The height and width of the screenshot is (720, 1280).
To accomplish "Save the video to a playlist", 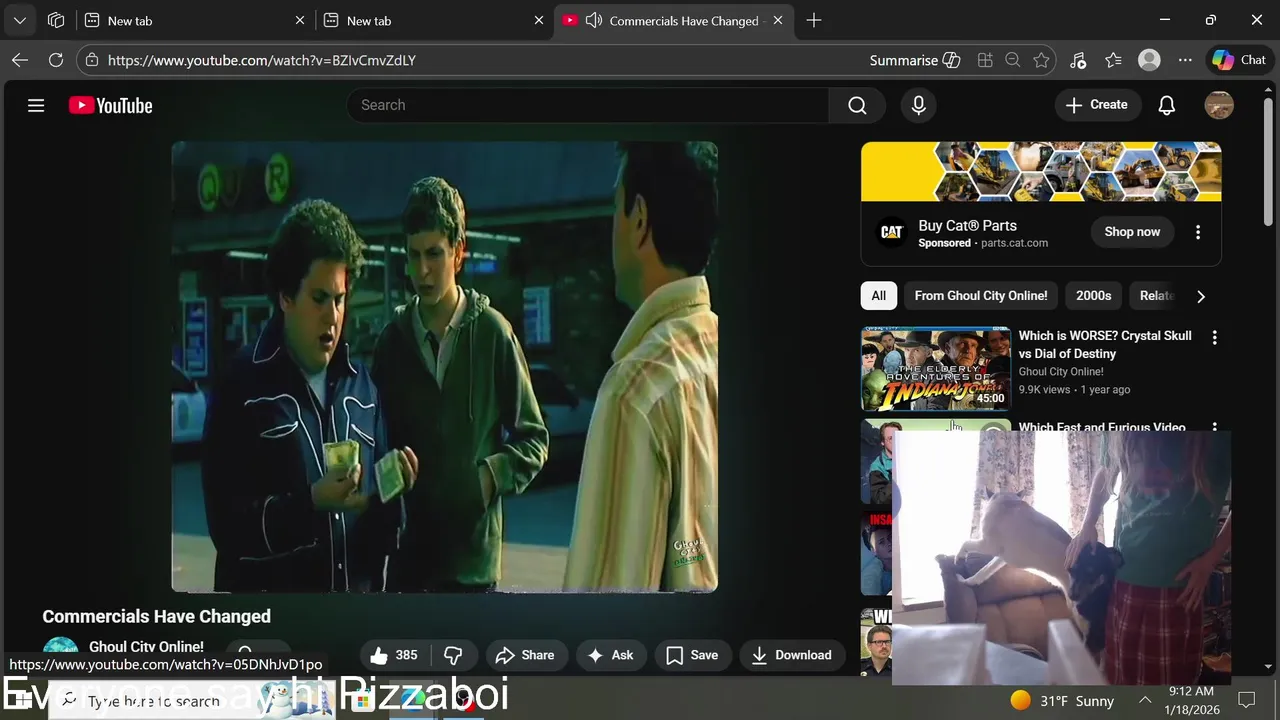I will pos(692,655).
